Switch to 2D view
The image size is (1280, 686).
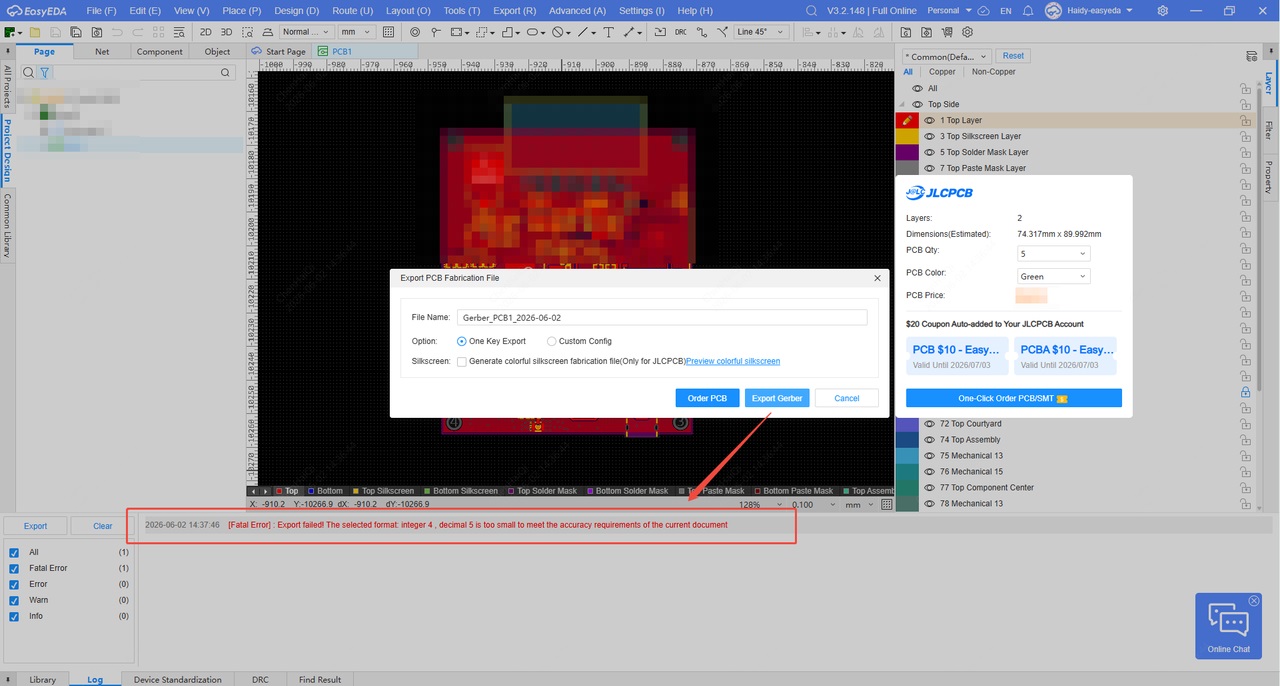[205, 32]
